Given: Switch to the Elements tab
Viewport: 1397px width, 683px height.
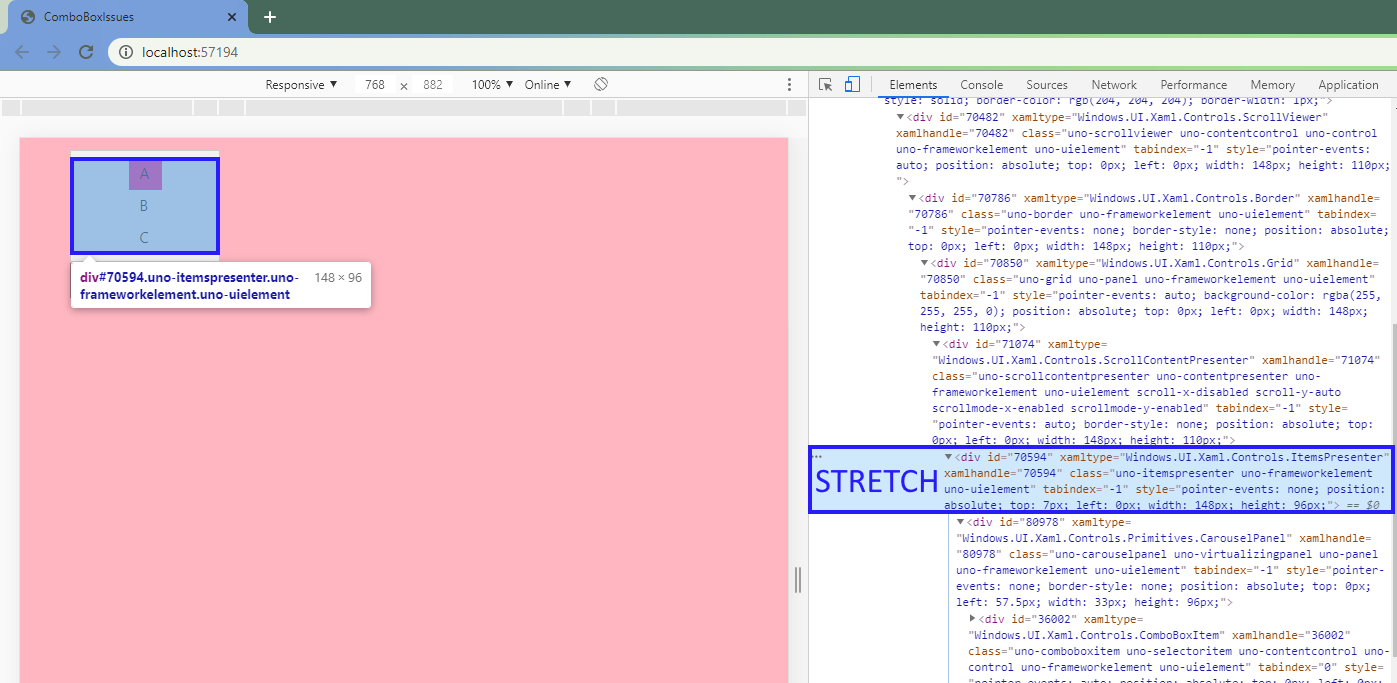Looking at the screenshot, I should pyautogui.click(x=913, y=85).
